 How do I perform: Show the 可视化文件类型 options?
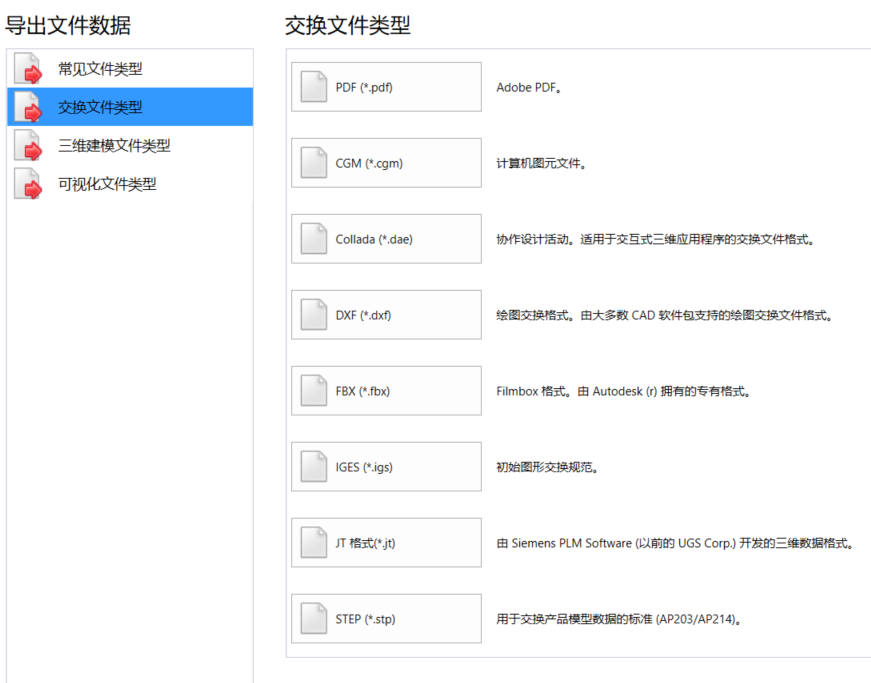pyautogui.click(x=107, y=184)
